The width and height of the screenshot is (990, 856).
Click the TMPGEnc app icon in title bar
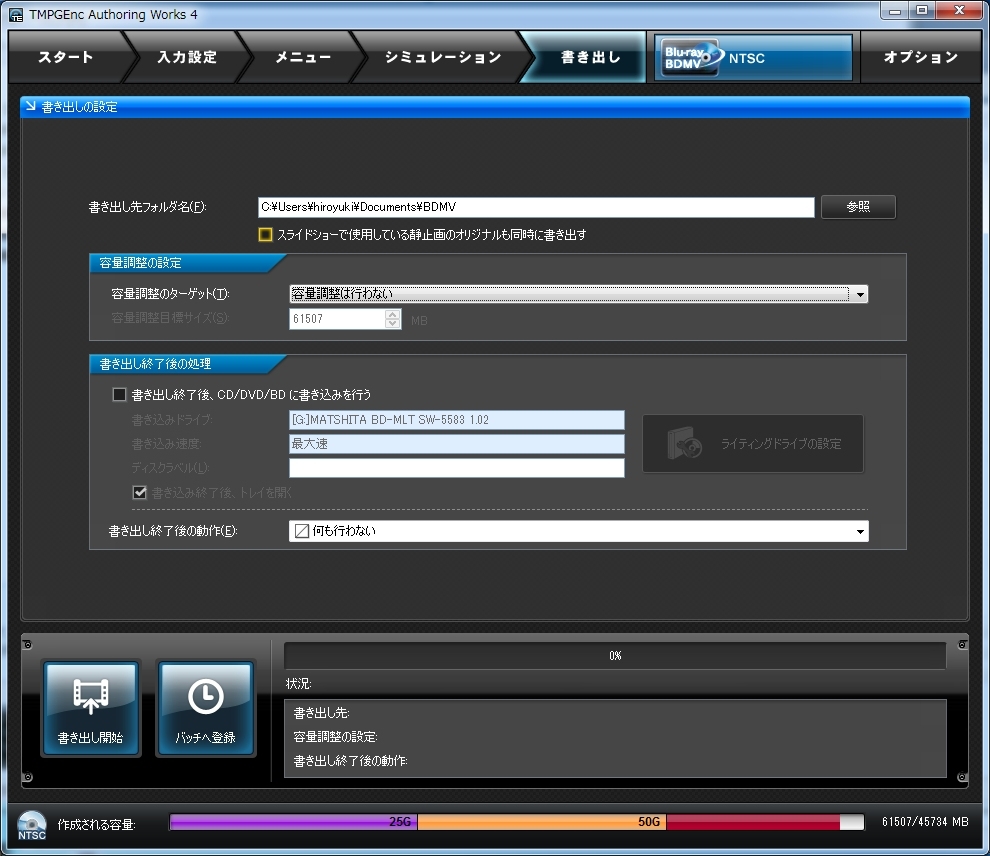(16, 15)
